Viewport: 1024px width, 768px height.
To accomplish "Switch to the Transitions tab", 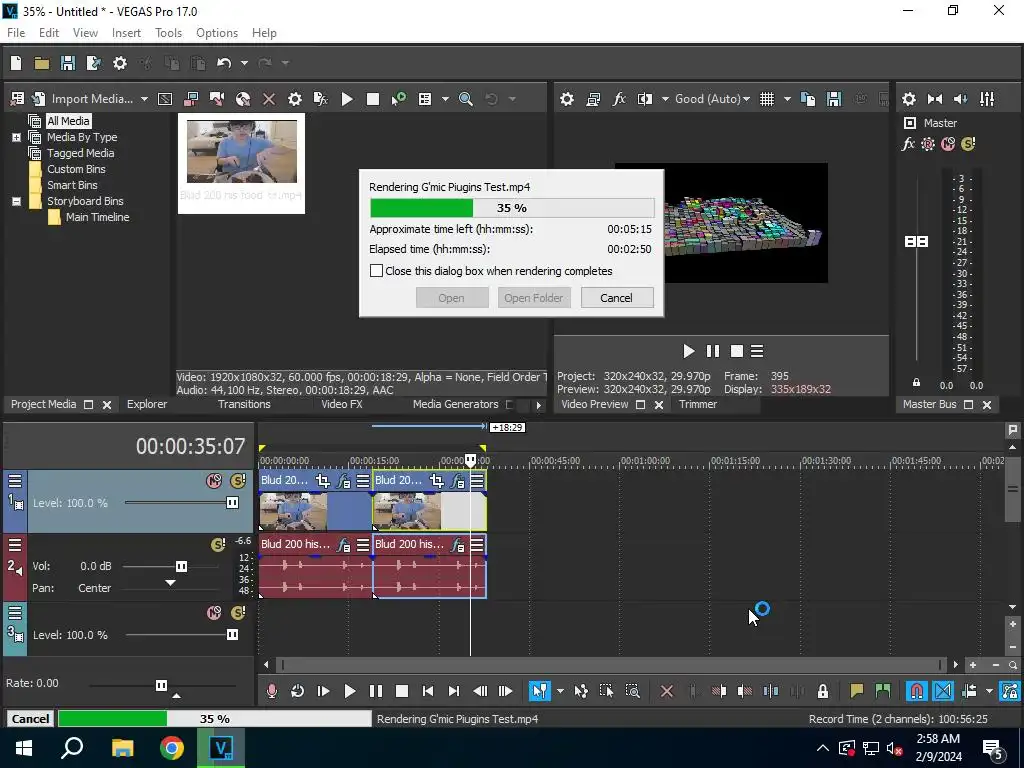I will pyautogui.click(x=244, y=404).
